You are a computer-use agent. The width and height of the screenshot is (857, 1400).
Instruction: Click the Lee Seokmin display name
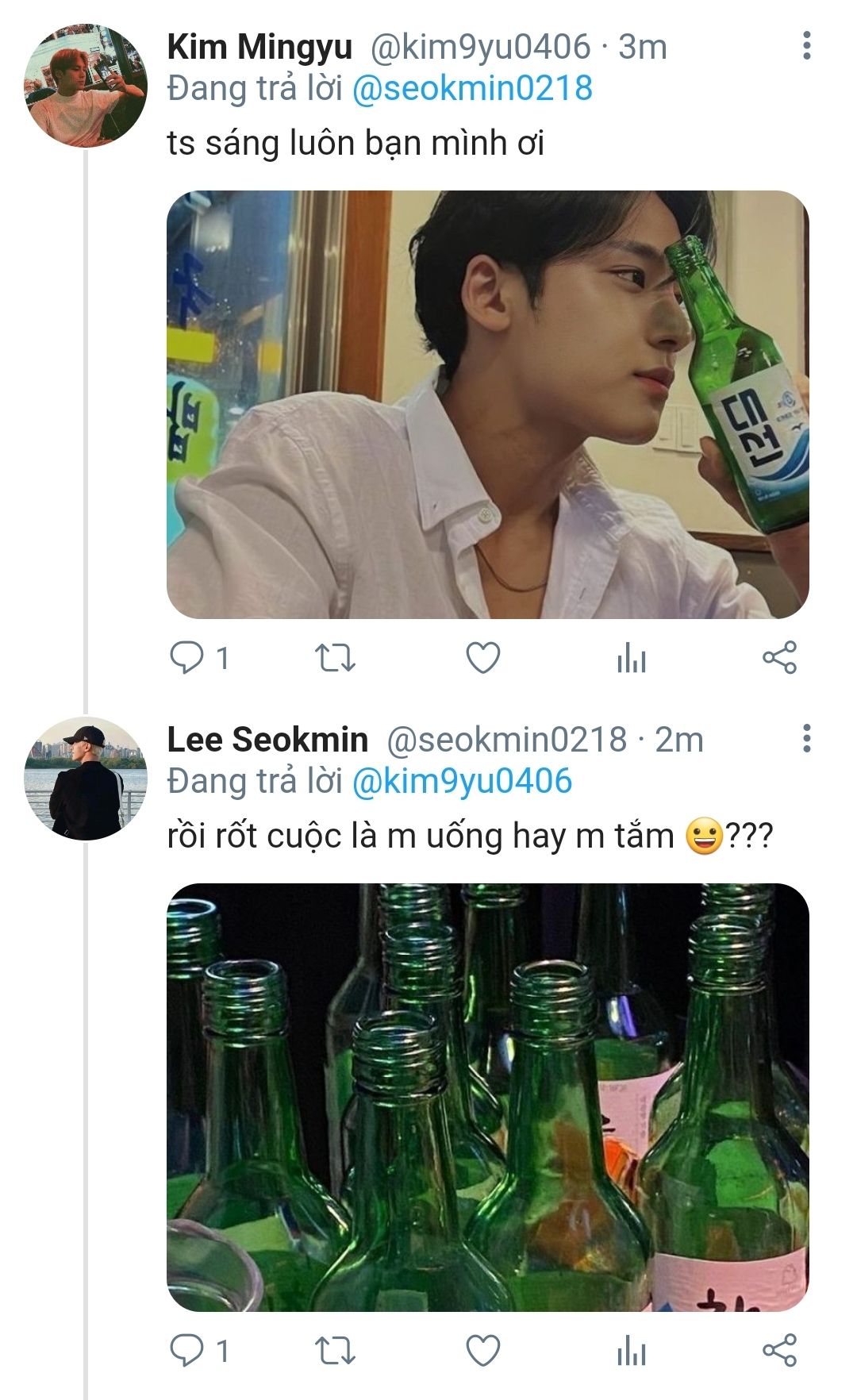tap(267, 740)
